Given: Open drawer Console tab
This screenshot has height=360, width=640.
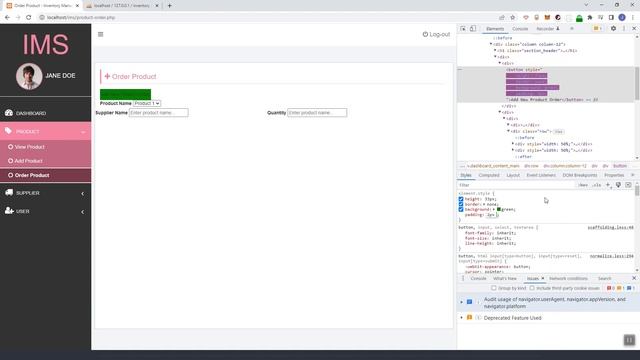Looking at the screenshot, I should pyautogui.click(x=478, y=278).
